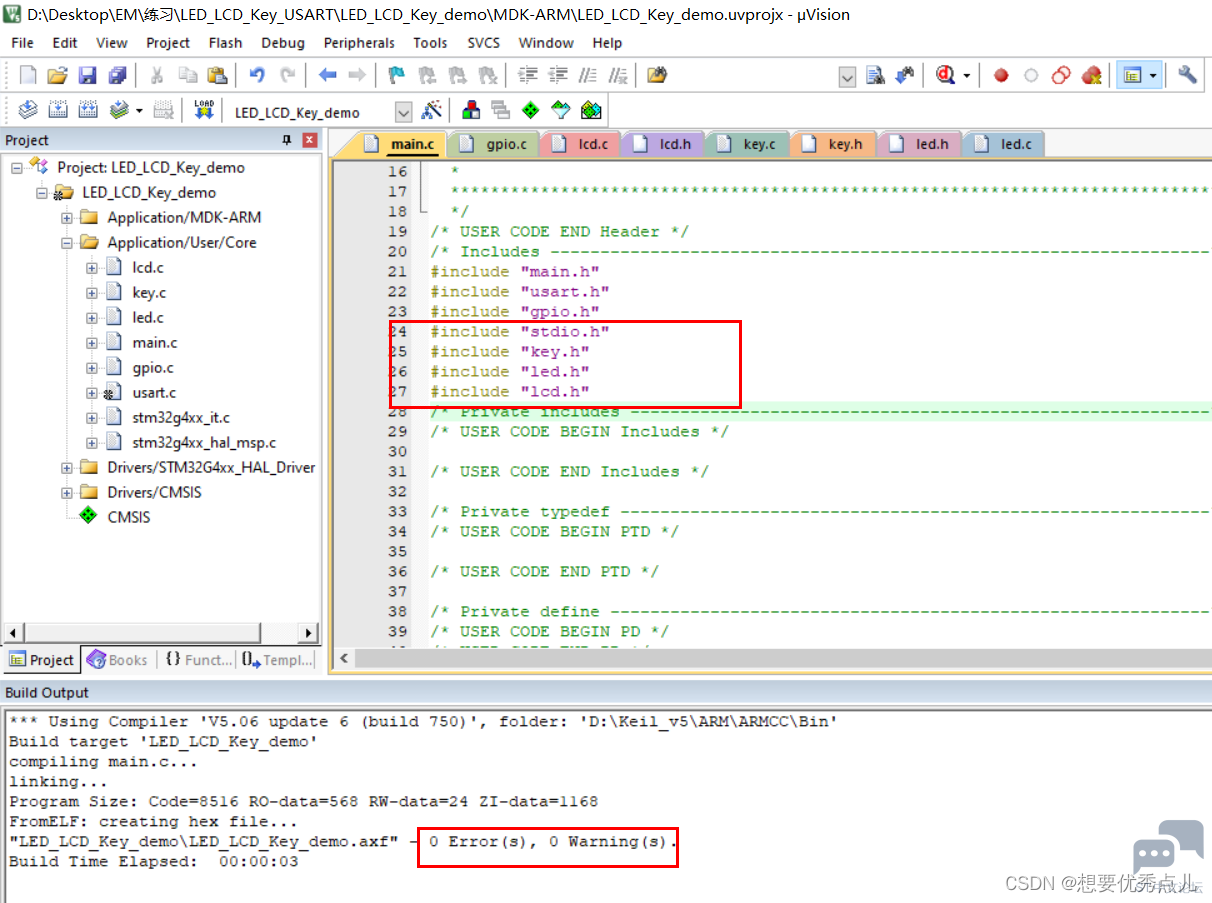Click the Manage Run-Time Environment green diamond icon
1212x903 pixels.
coord(531,111)
